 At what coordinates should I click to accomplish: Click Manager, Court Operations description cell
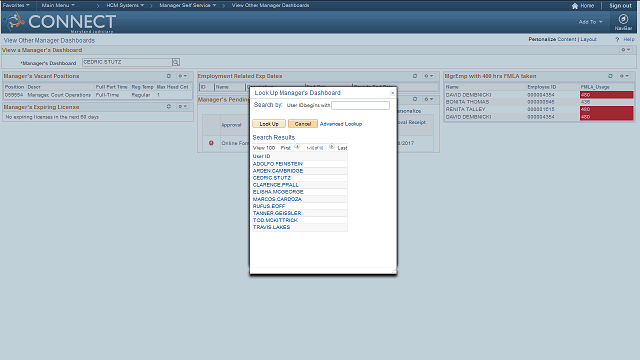pos(59,95)
